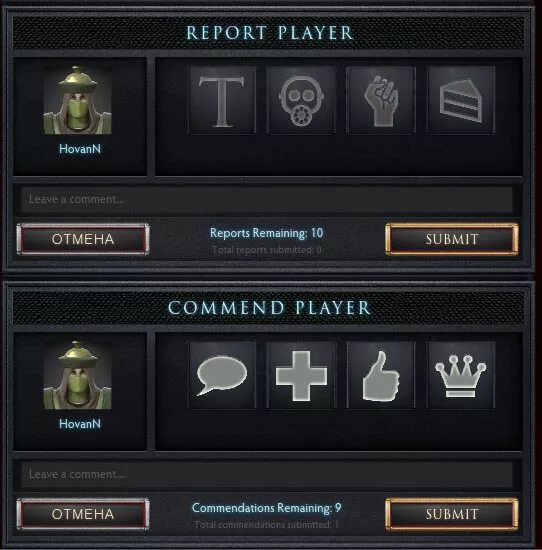Viewport: 542px width, 550px height.
Task: Select the thumbs up commend icon
Action: [381, 375]
